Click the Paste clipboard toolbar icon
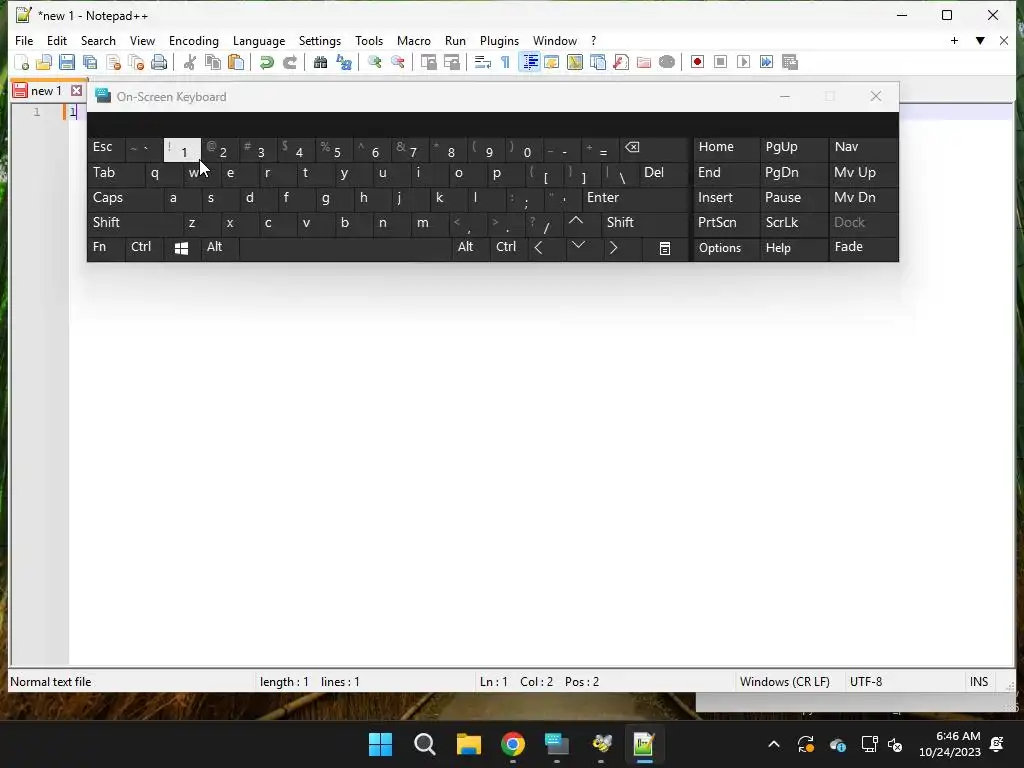 point(236,62)
